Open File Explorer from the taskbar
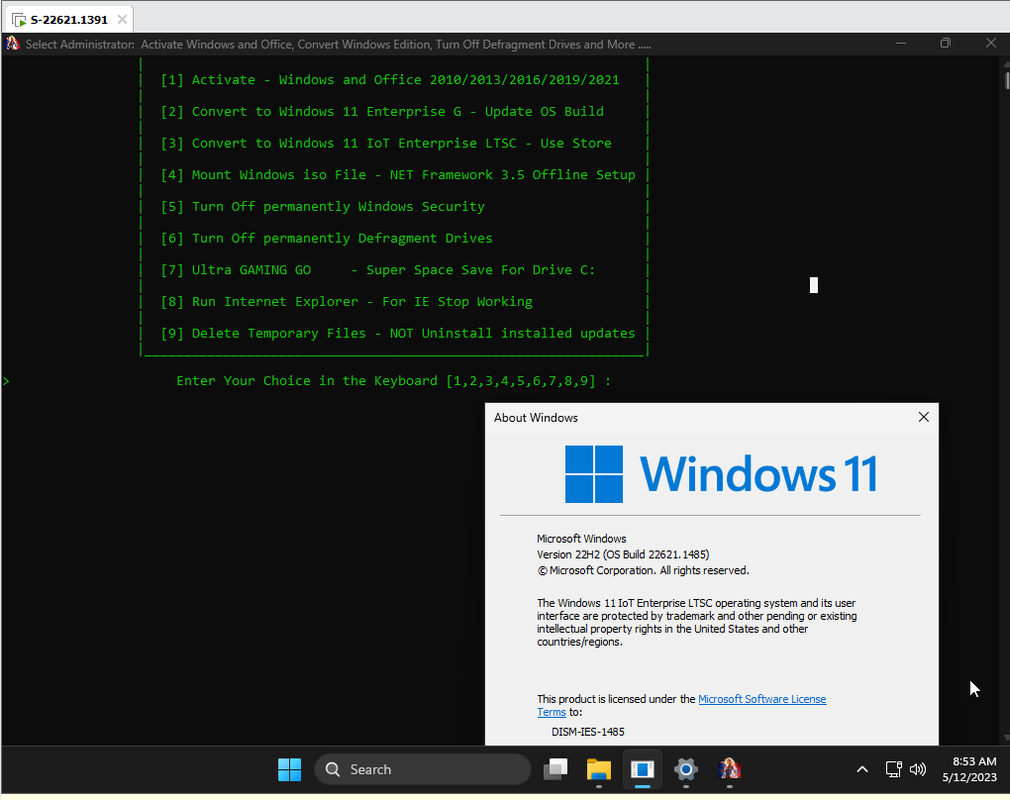Screen dimensions: 1010x800 click(598, 769)
